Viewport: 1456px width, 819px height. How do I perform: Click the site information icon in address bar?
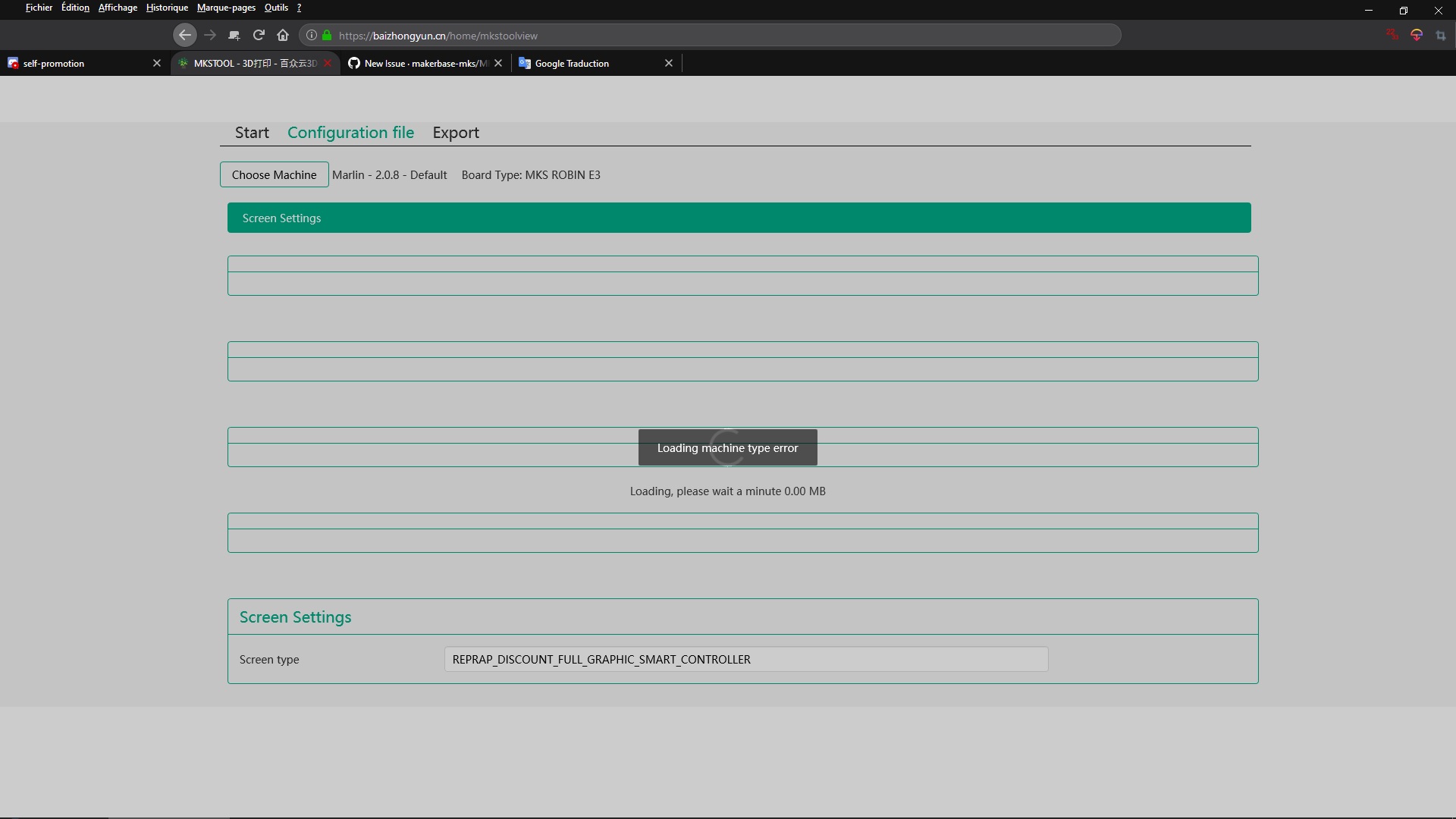(311, 35)
